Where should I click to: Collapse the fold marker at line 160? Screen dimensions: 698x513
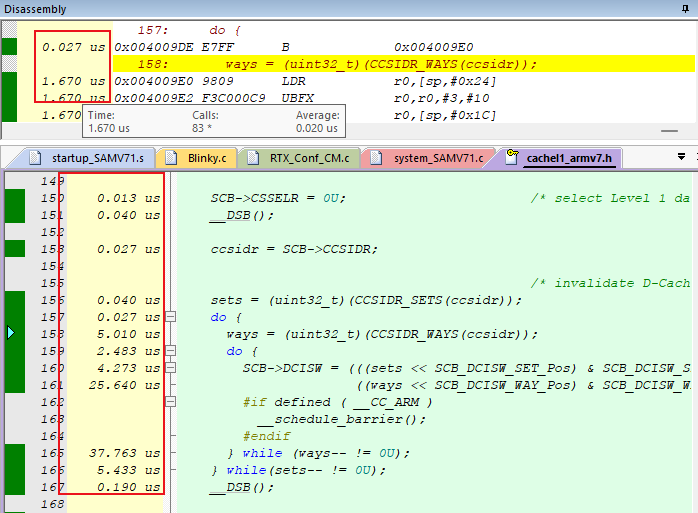tap(169, 368)
